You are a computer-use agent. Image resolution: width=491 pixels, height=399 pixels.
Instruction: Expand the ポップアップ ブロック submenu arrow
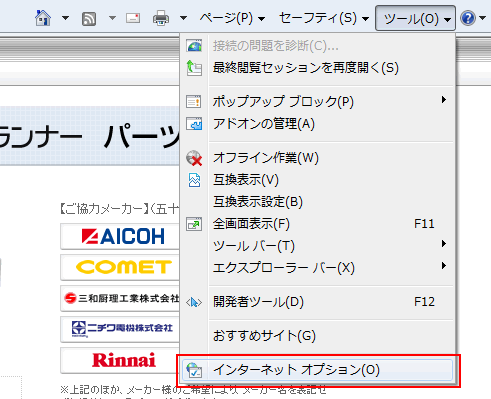(443, 100)
